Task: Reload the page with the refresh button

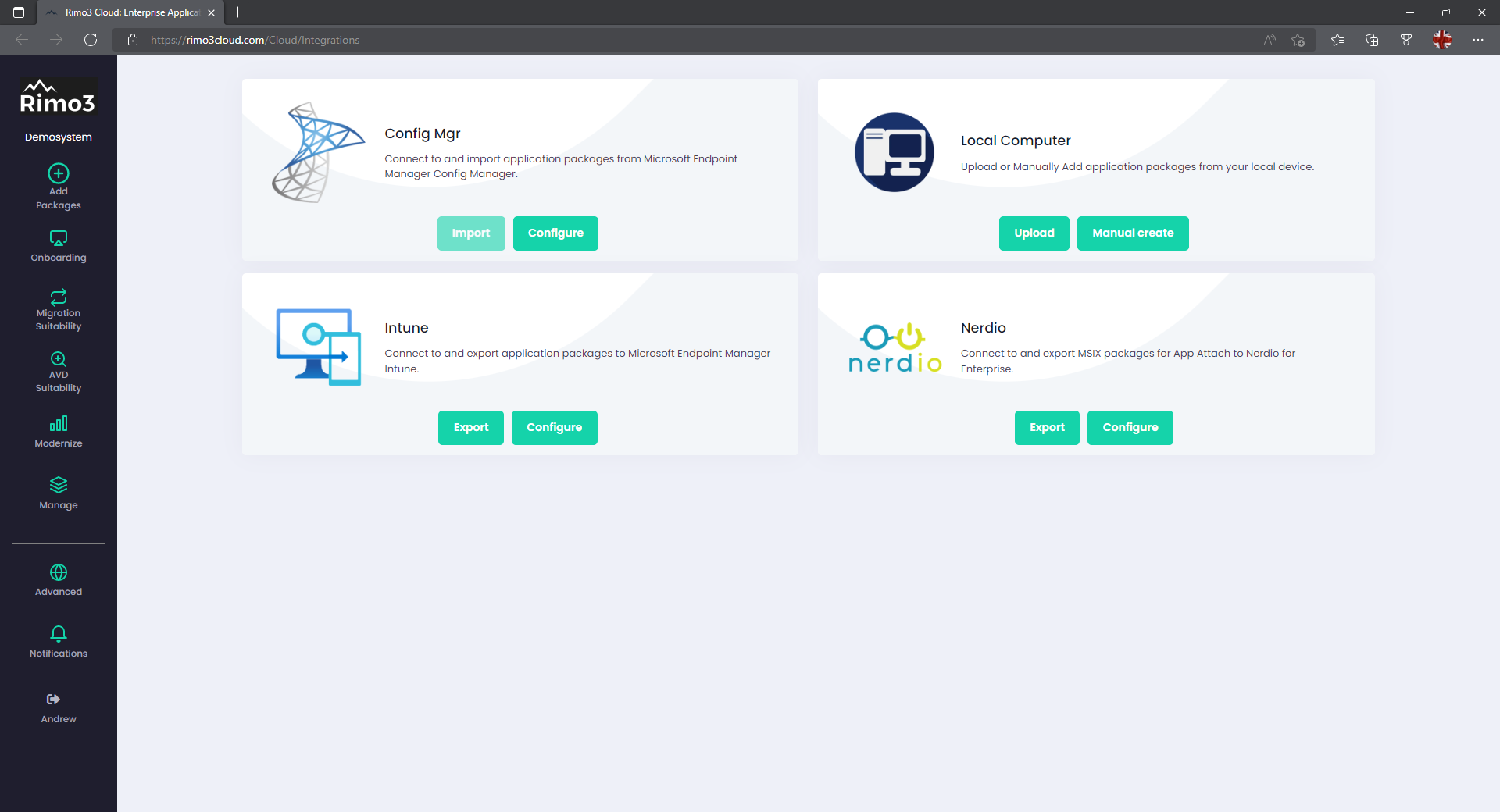Action: point(91,40)
